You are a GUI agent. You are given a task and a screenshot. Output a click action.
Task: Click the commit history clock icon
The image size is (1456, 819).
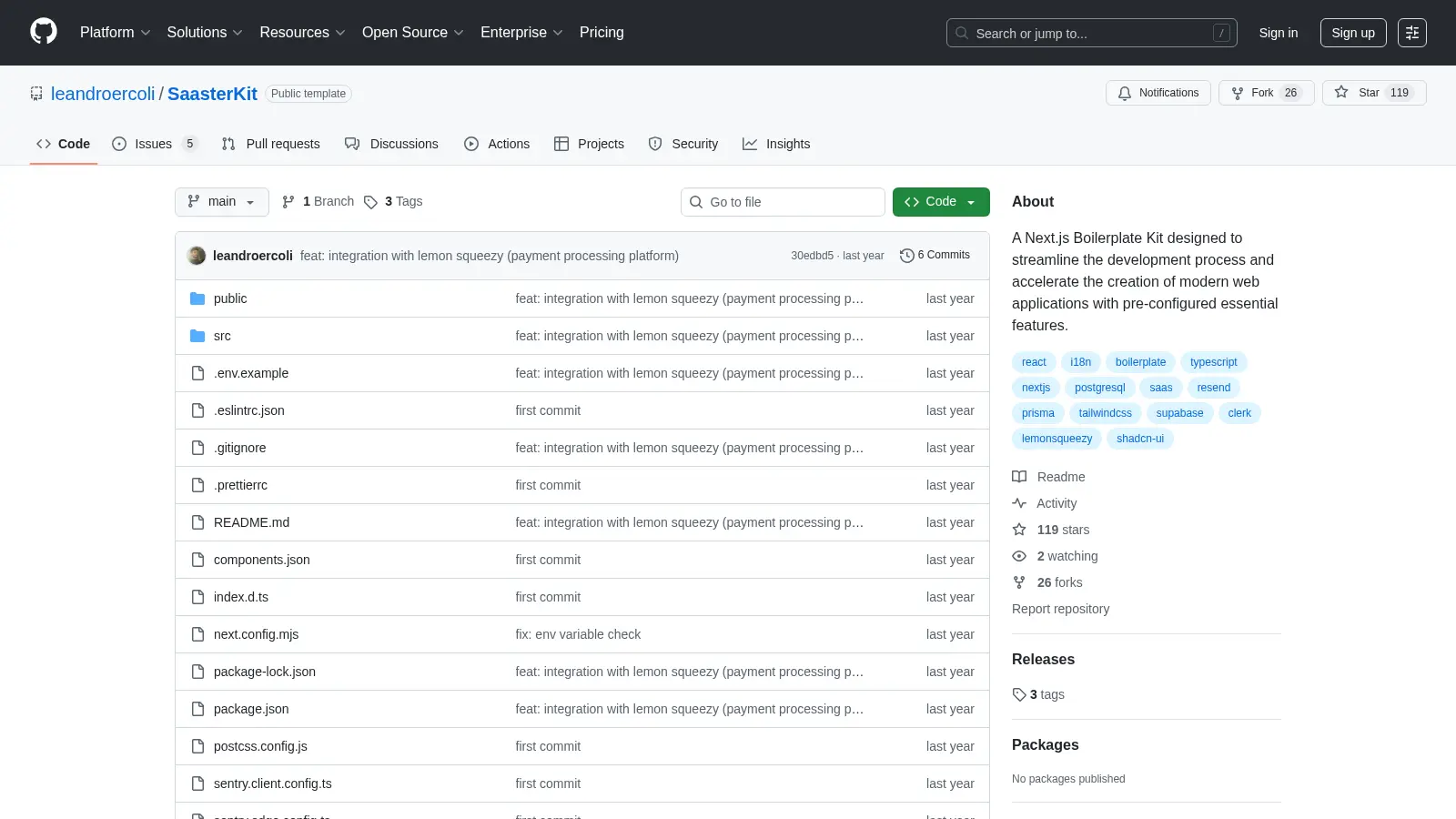coord(906,256)
